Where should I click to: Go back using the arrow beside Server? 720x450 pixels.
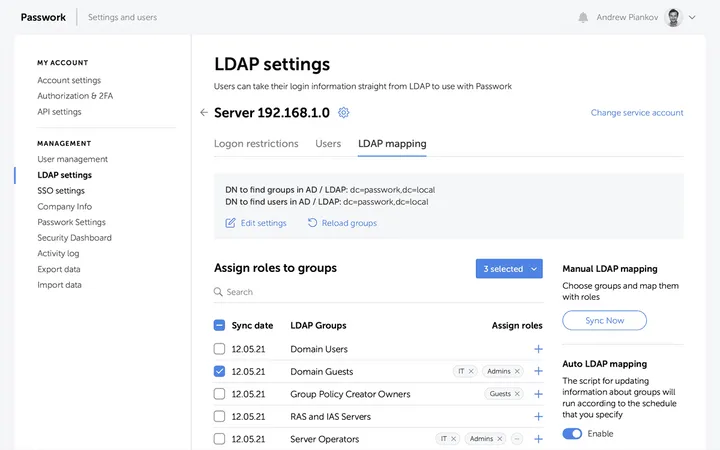[204, 112]
